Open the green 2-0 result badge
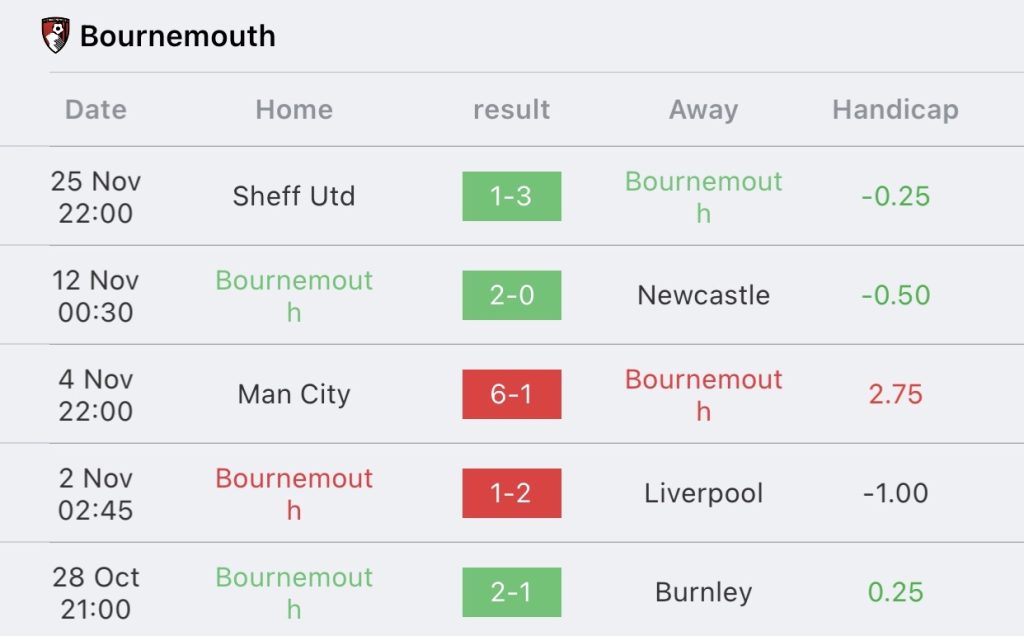 [x=511, y=295]
